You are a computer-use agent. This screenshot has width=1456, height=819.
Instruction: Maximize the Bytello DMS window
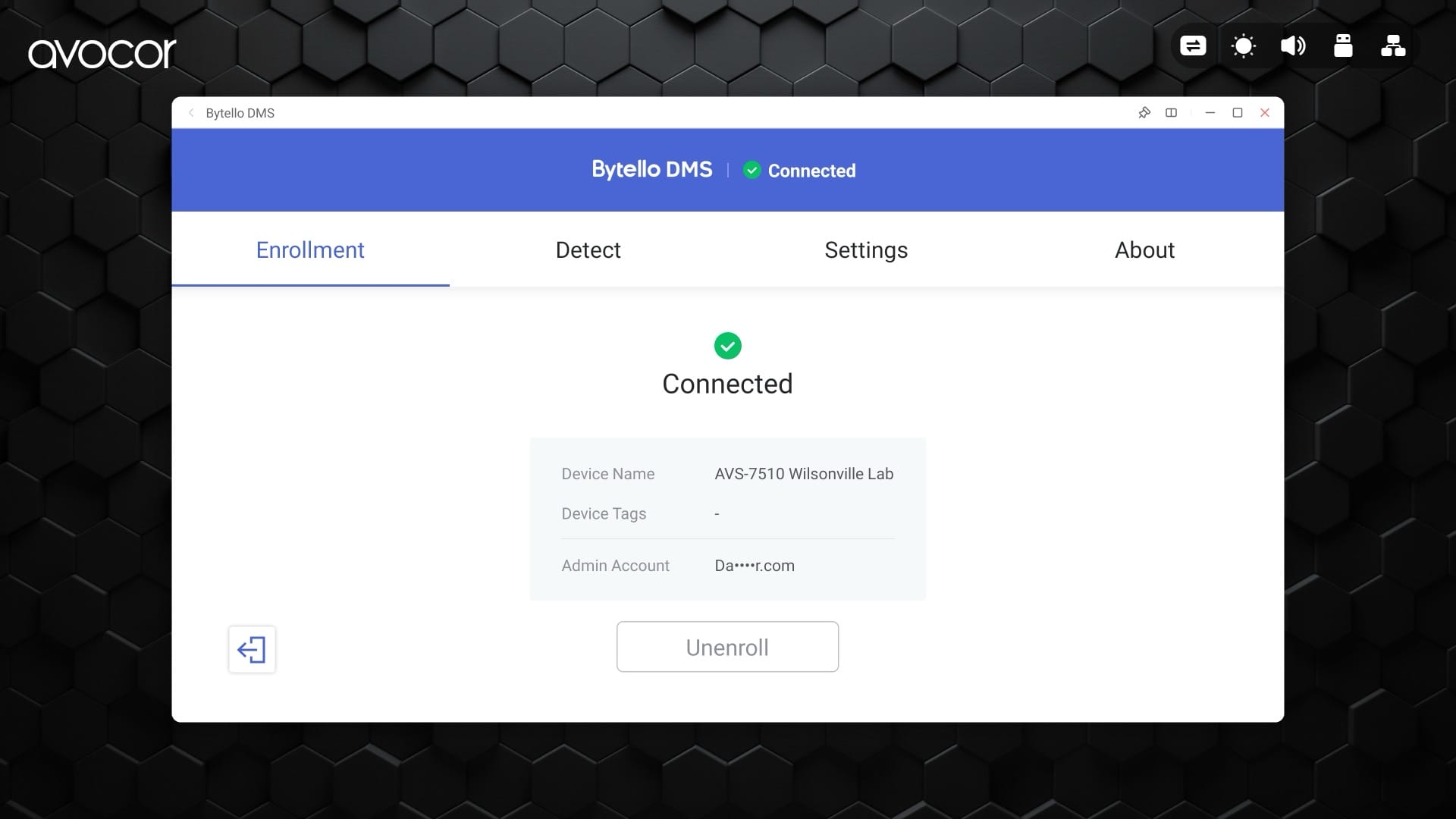(x=1238, y=113)
